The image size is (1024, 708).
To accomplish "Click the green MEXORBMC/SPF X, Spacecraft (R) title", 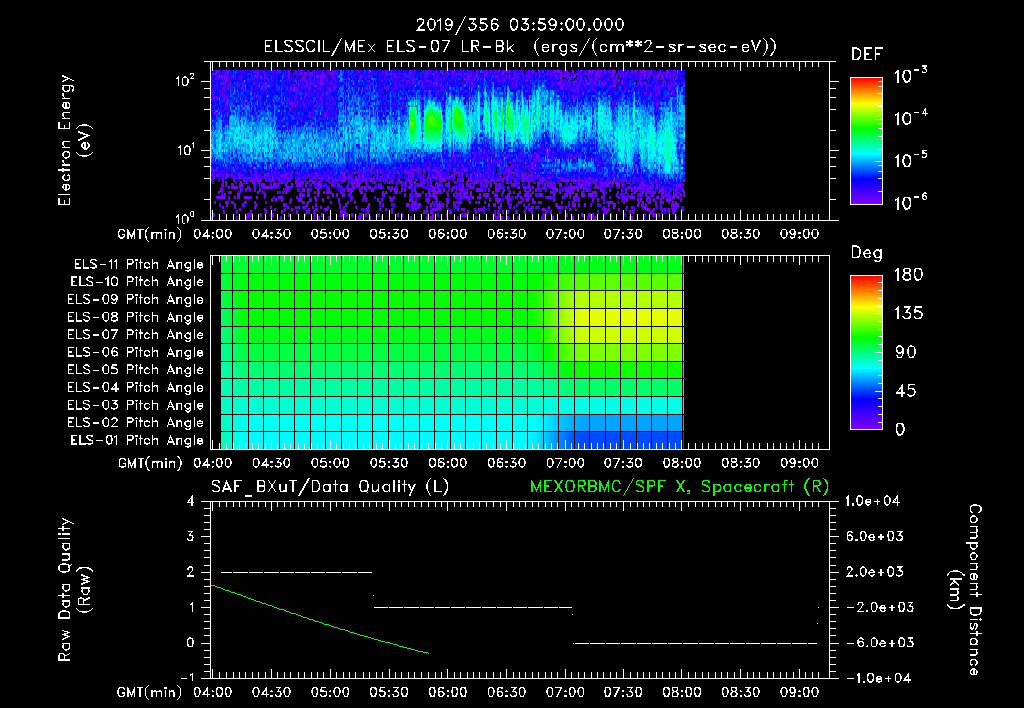I will pos(679,487).
